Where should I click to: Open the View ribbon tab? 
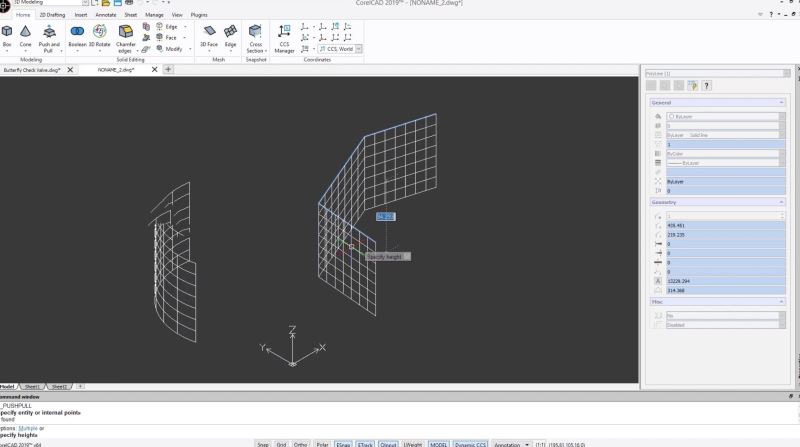[x=177, y=15]
